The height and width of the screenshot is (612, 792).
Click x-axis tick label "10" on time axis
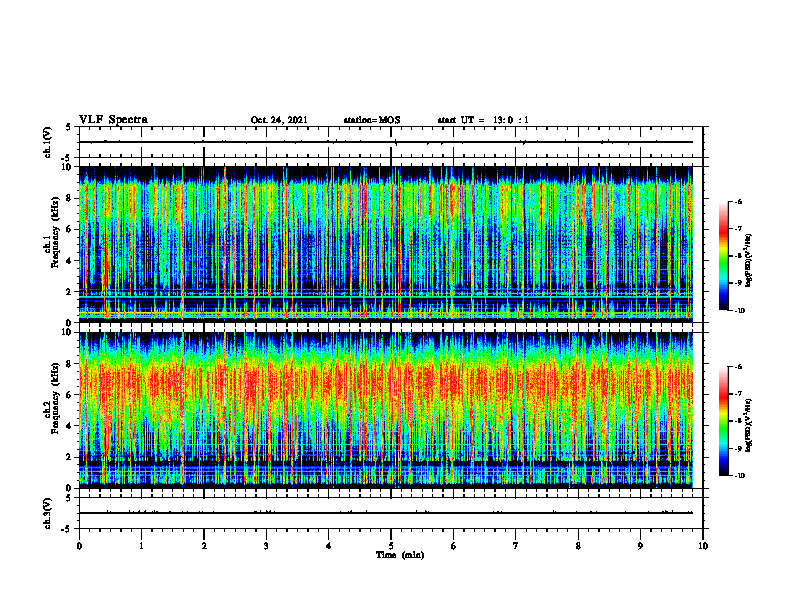[703, 546]
